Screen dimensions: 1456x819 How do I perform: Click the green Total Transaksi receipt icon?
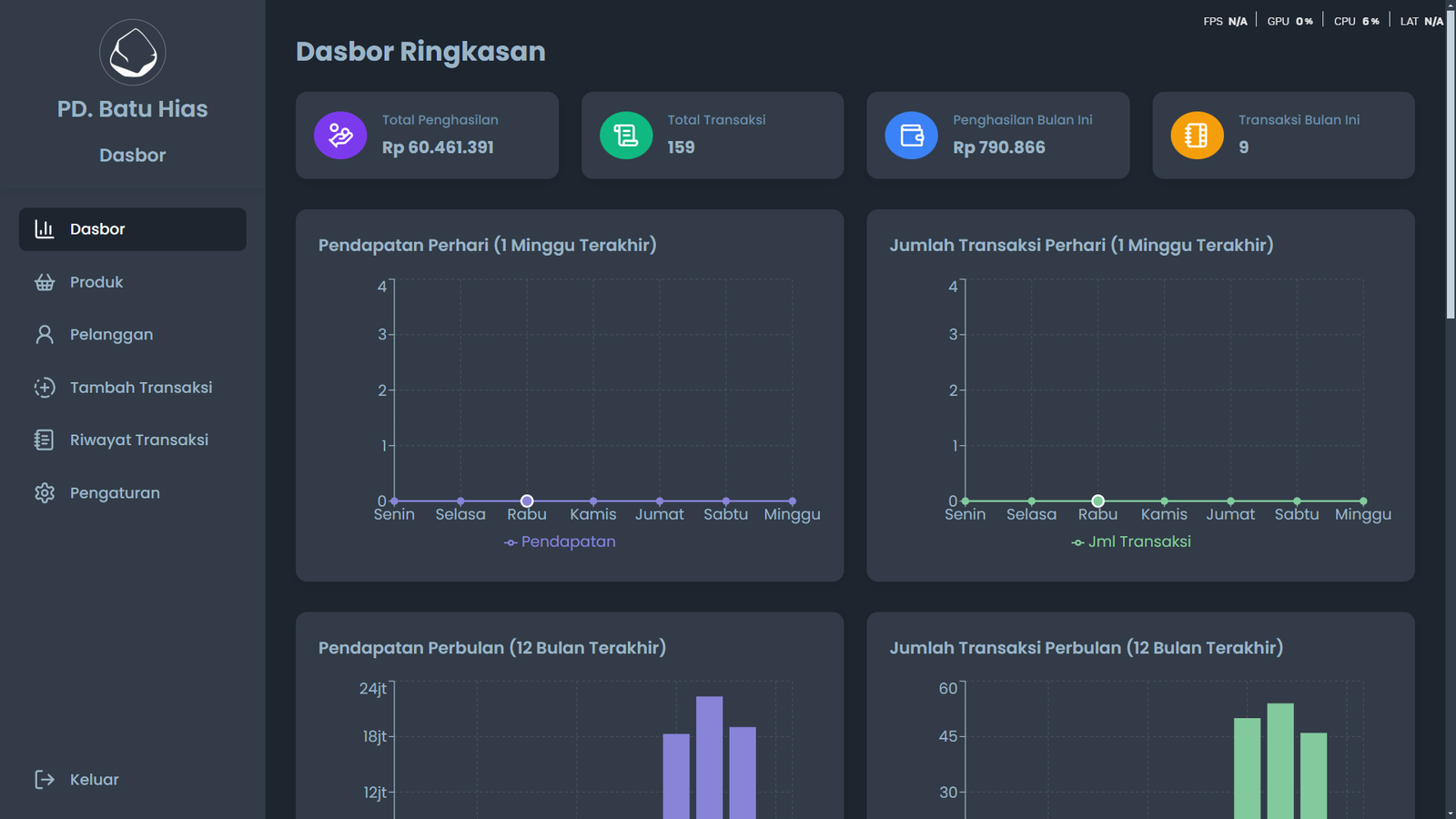tap(626, 136)
